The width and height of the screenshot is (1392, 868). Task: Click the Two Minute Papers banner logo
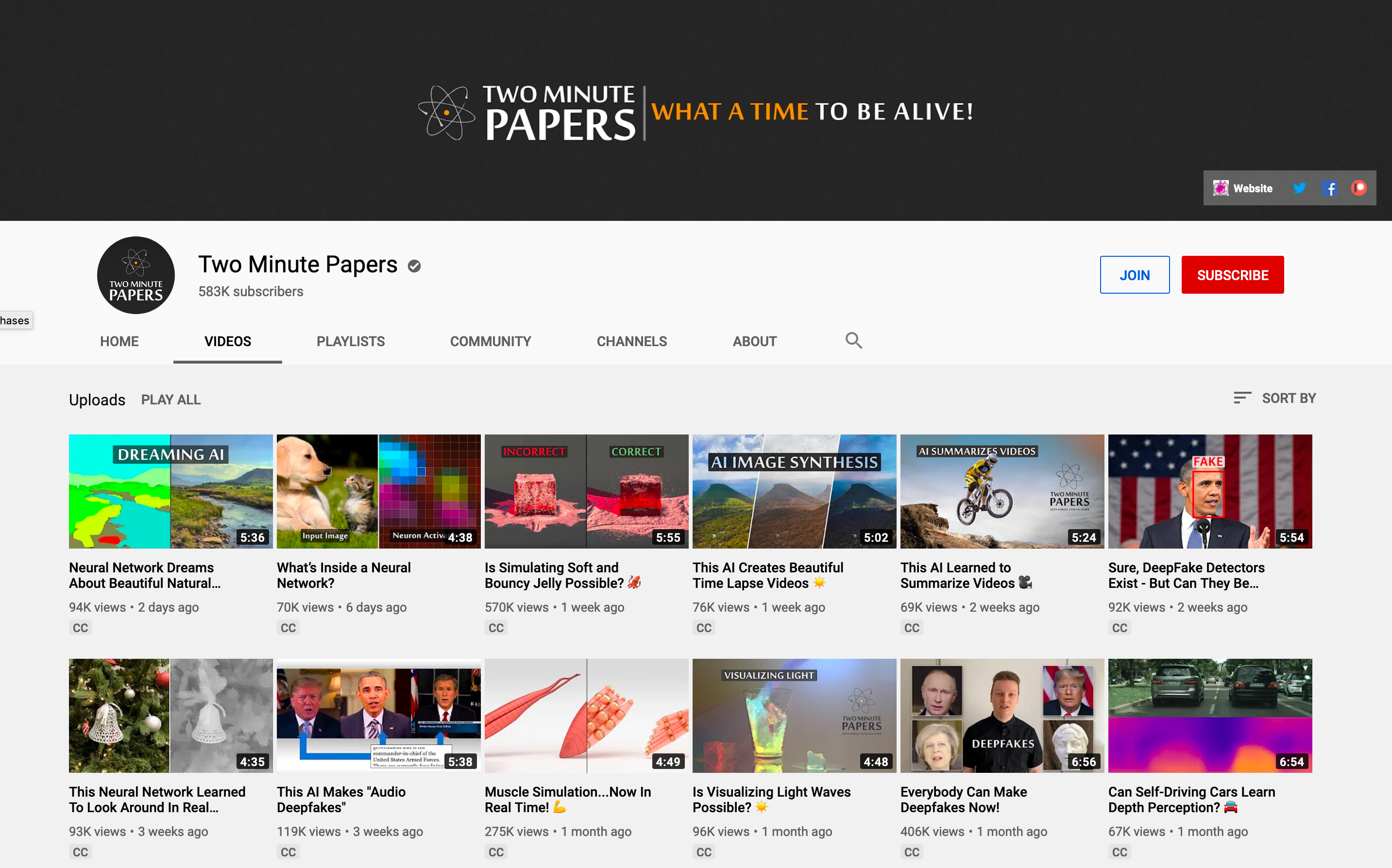[x=526, y=113]
